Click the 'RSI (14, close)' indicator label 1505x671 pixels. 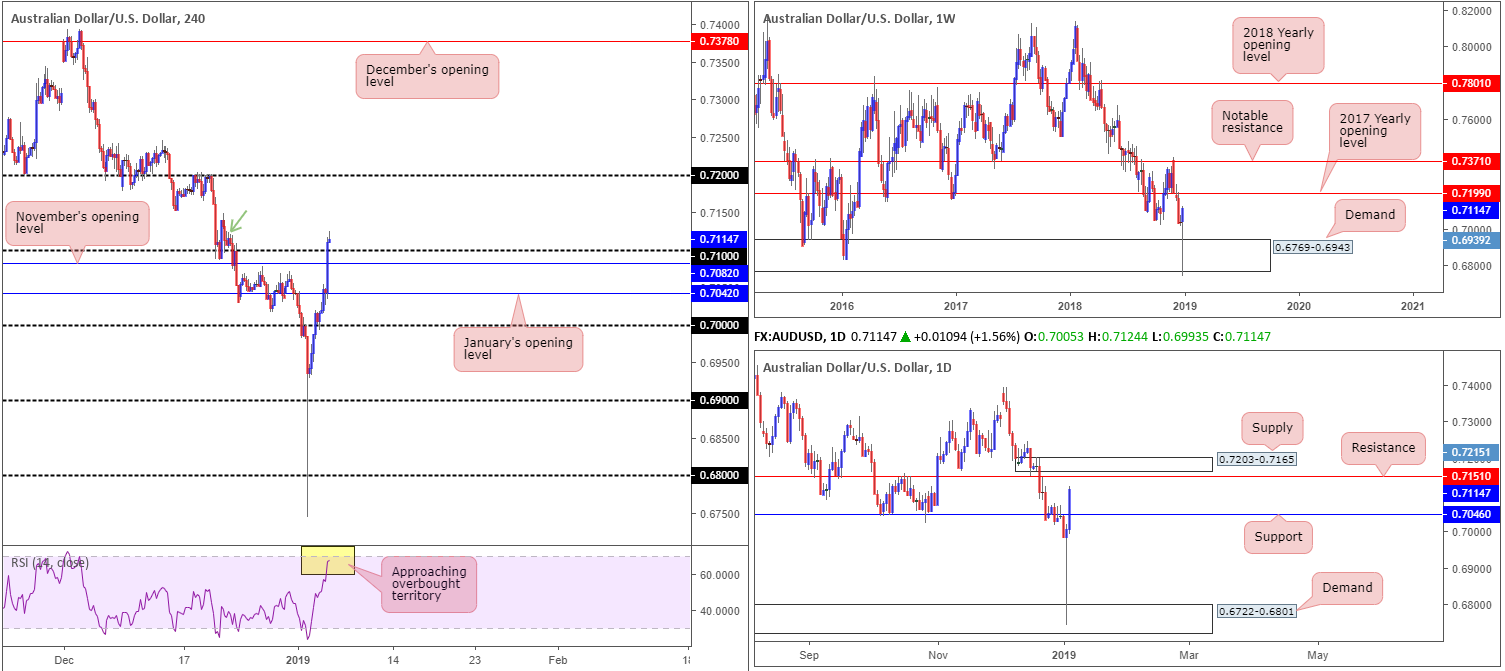coord(50,563)
